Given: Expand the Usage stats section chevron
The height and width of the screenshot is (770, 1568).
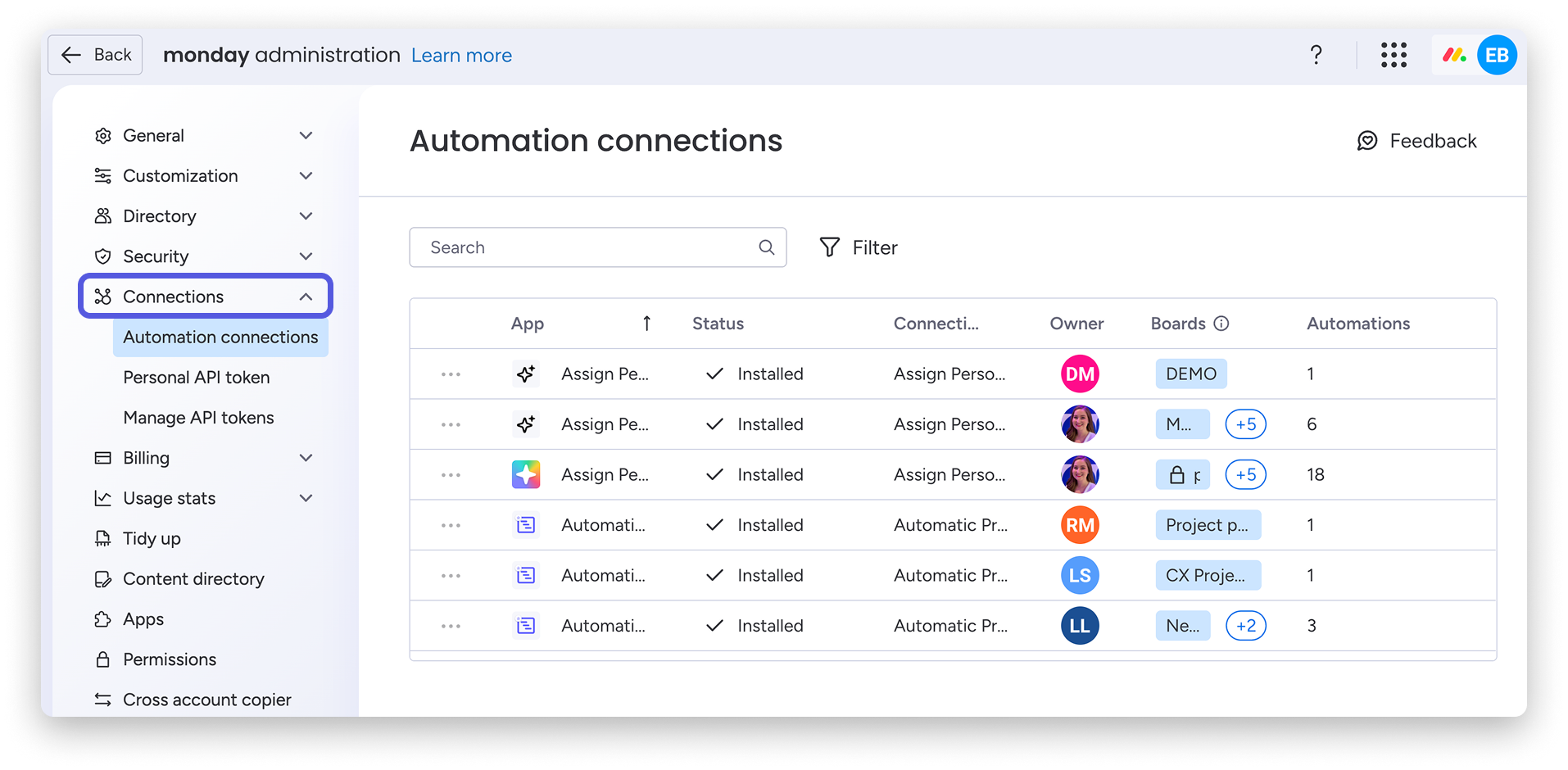Looking at the screenshot, I should point(306,498).
